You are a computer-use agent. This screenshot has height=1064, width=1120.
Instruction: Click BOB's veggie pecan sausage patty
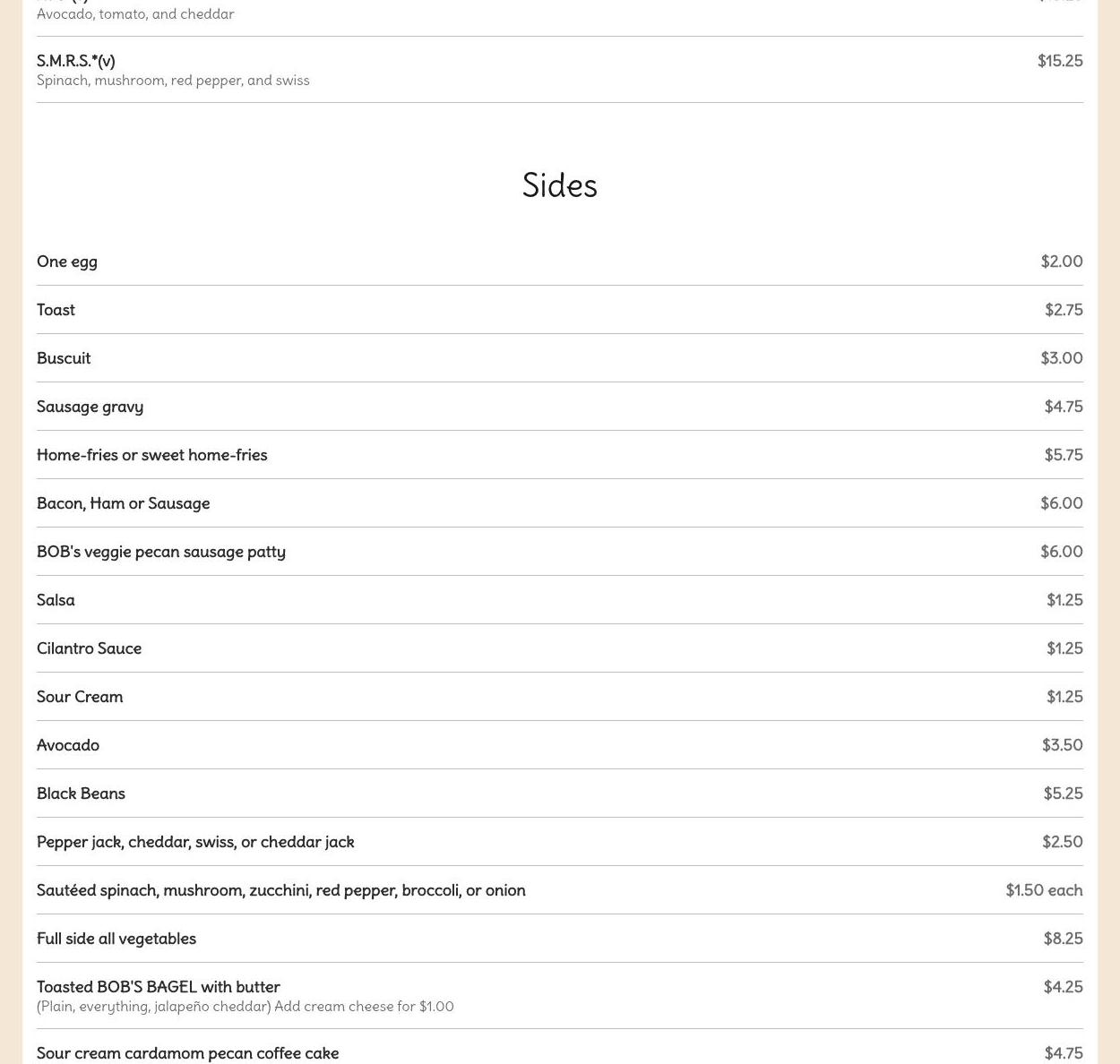click(x=560, y=552)
